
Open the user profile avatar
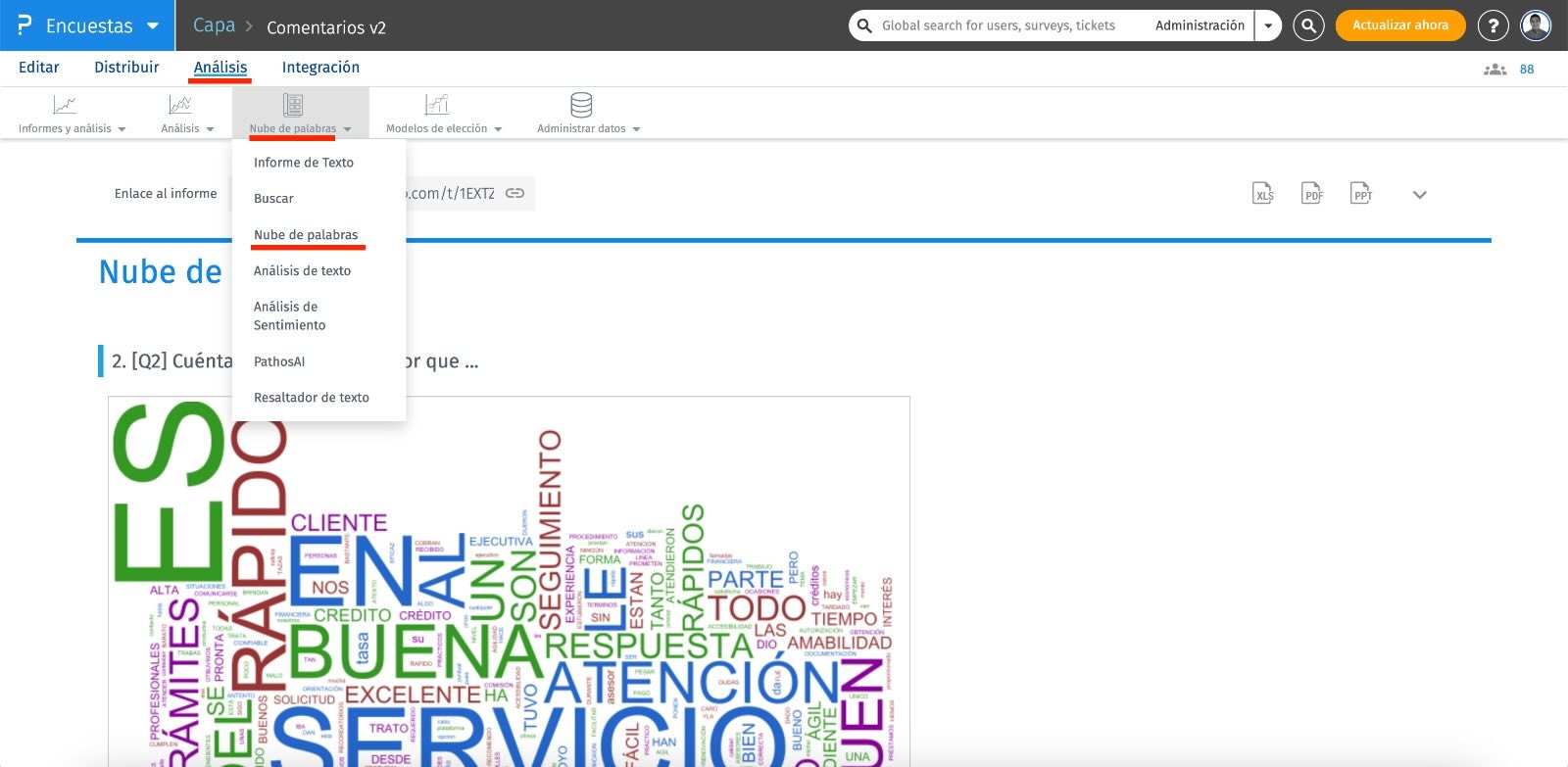1536,25
